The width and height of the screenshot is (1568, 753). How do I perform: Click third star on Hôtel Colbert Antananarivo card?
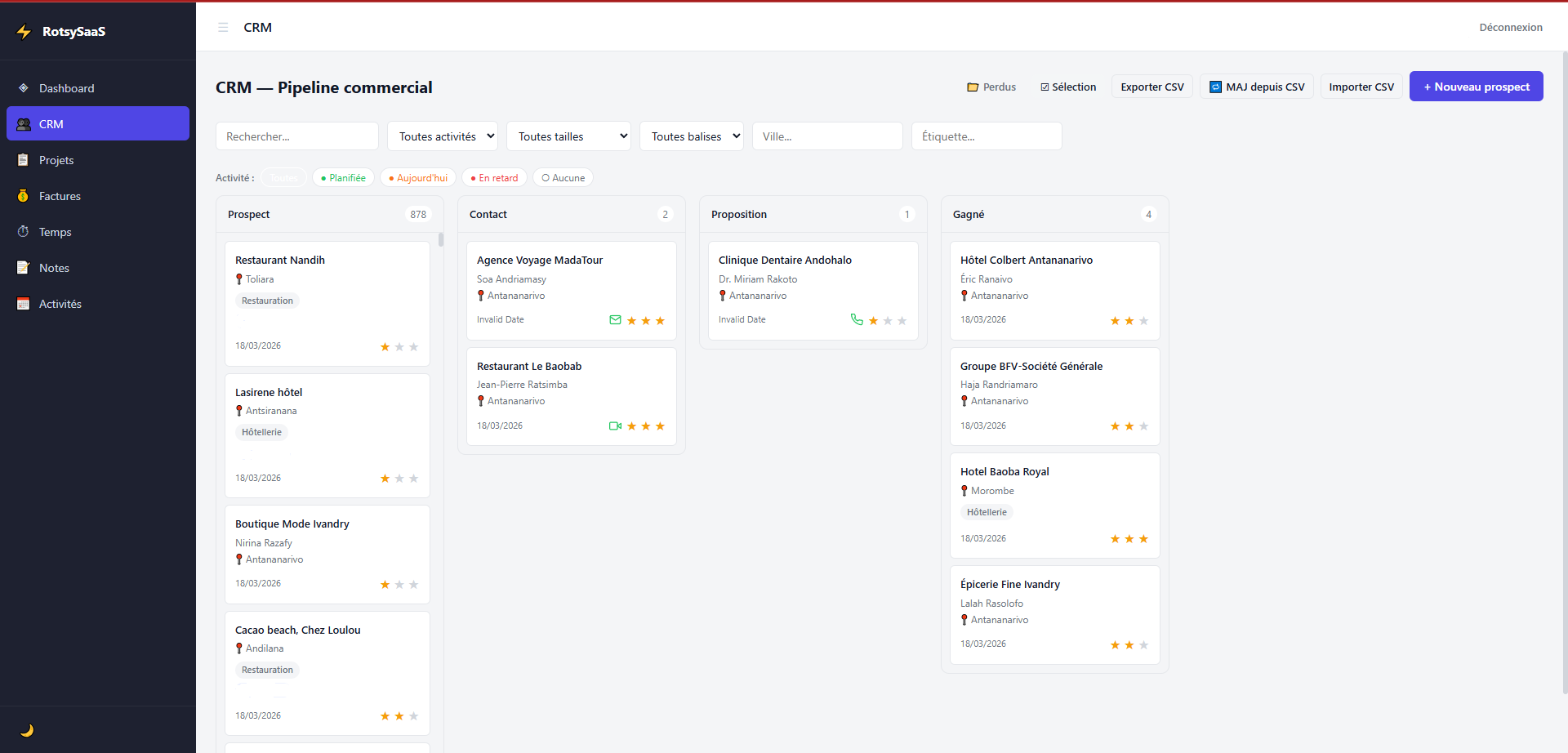point(1143,321)
